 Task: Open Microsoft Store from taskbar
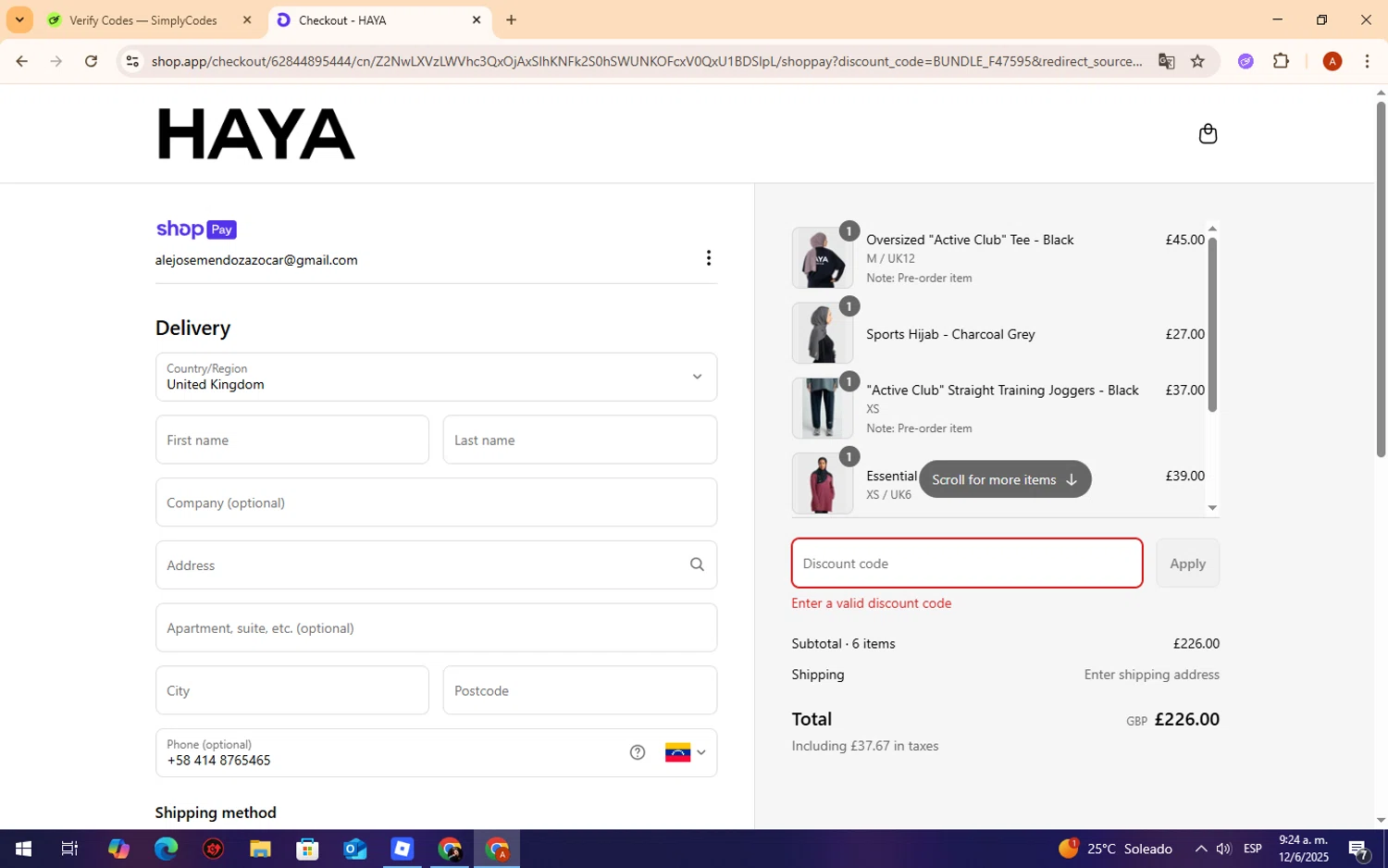[307, 849]
